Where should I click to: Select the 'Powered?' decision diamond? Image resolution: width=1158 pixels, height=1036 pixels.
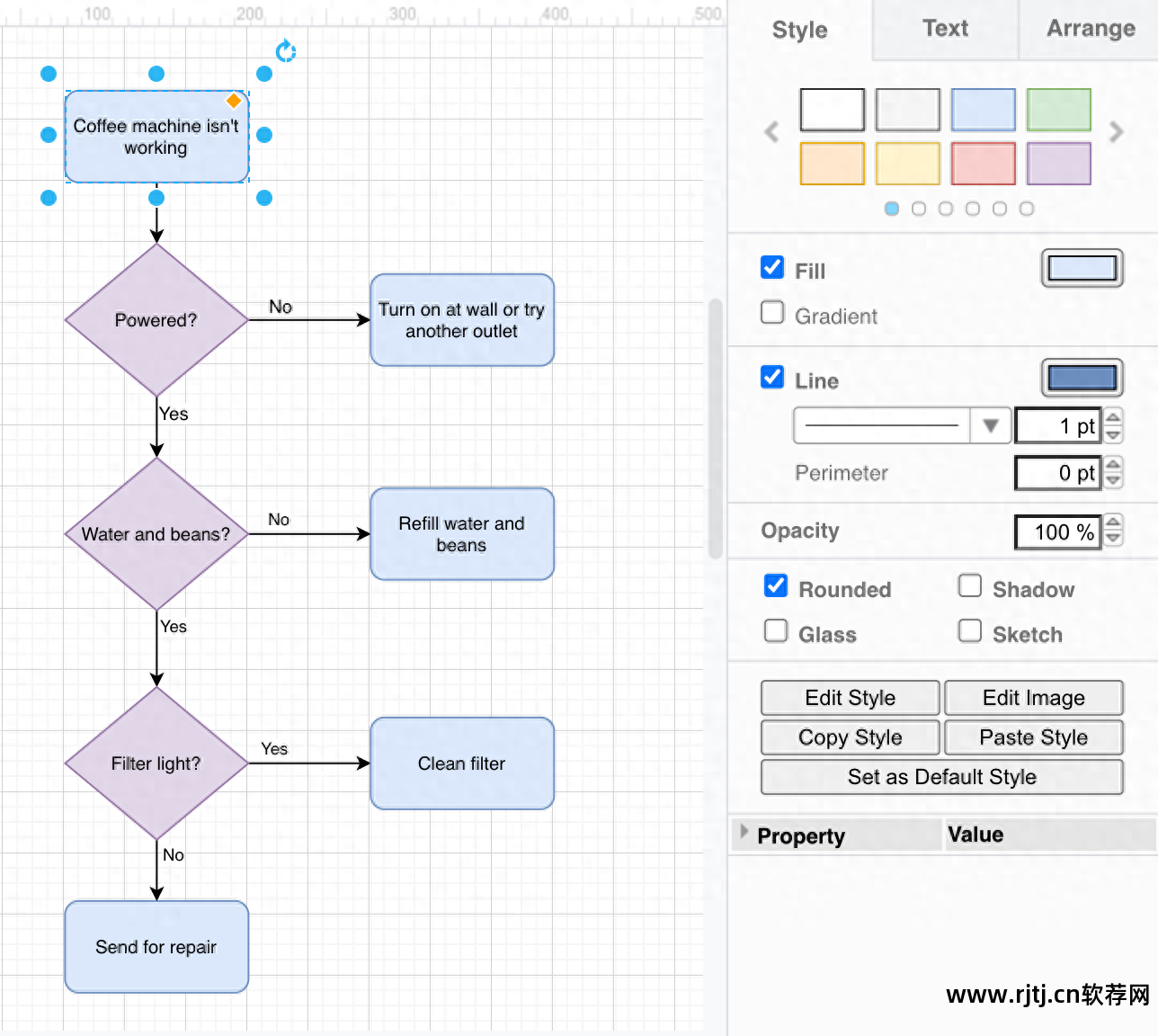(156, 320)
